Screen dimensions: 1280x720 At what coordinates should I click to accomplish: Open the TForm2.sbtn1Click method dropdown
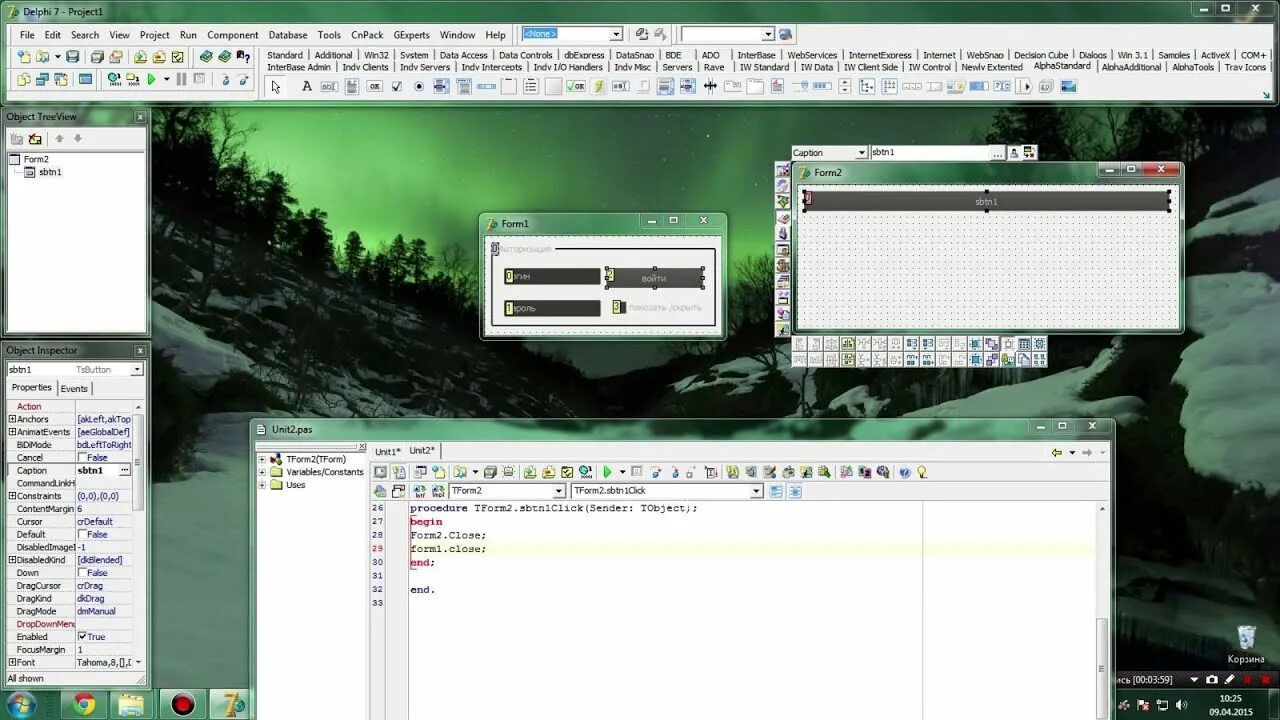tap(756, 491)
